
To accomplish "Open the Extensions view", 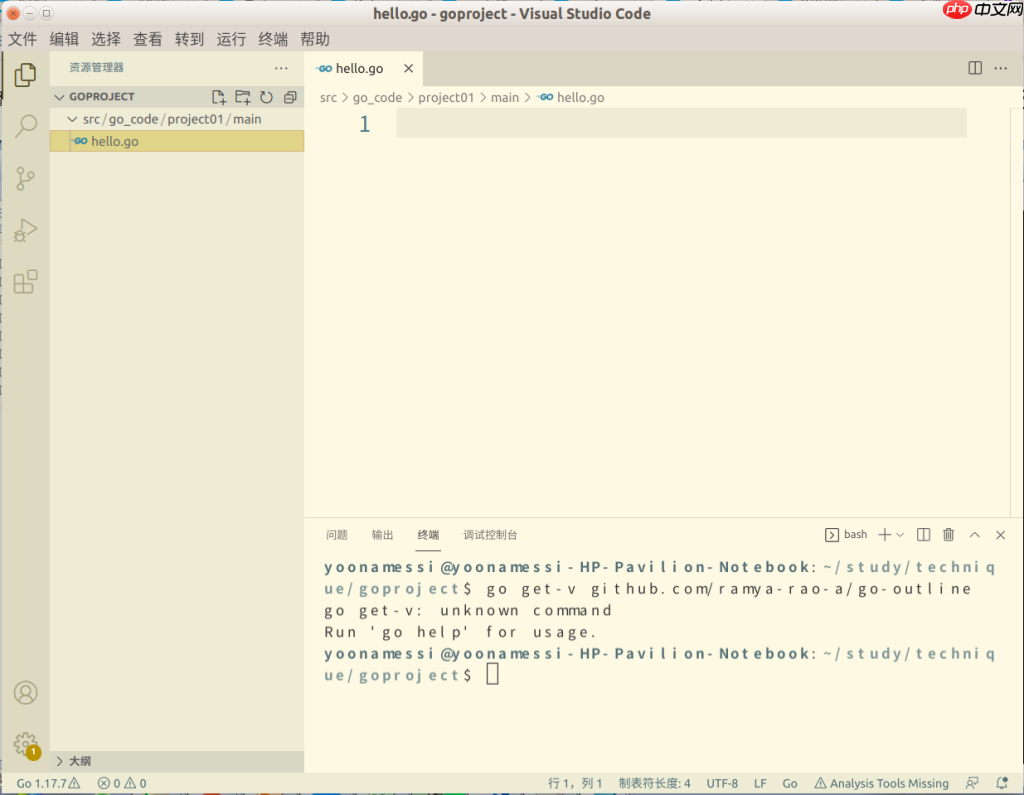I will pos(25,282).
